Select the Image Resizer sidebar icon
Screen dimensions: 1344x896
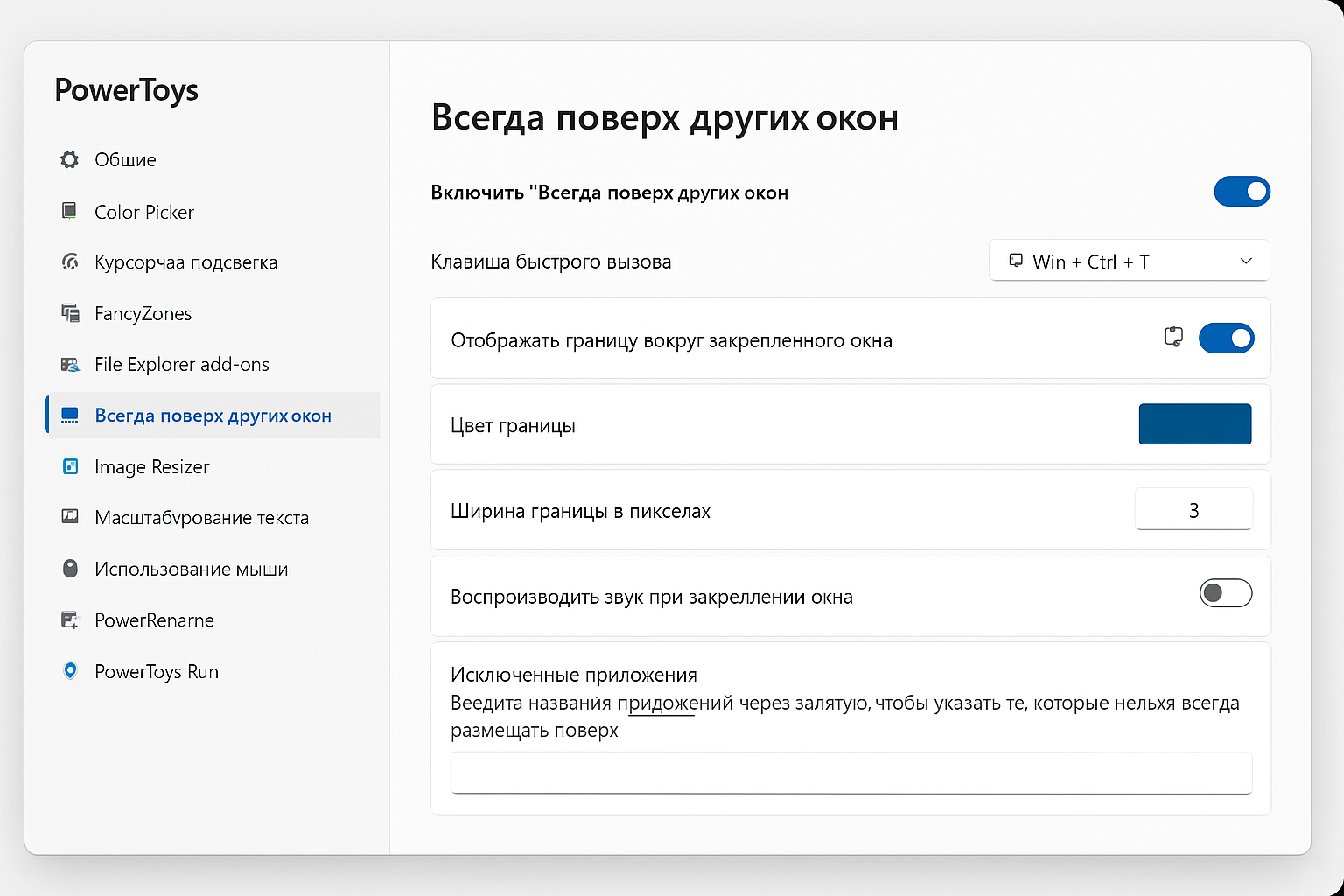[x=69, y=466]
